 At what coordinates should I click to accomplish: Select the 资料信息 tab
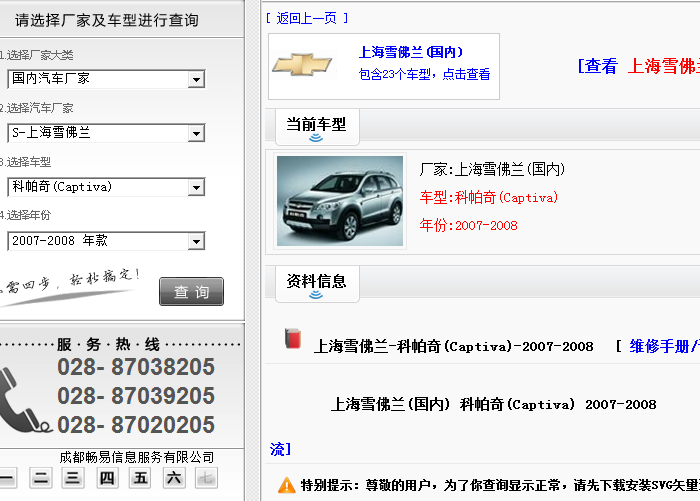pos(317,284)
